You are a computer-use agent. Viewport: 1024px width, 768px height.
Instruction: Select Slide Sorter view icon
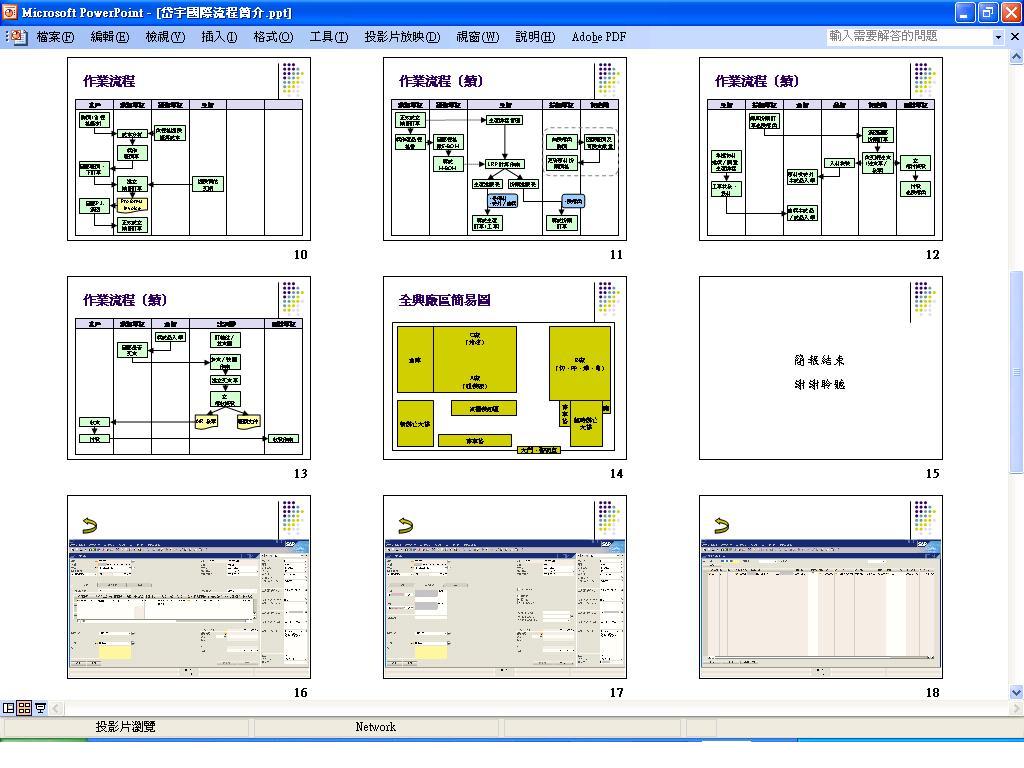click(x=25, y=708)
